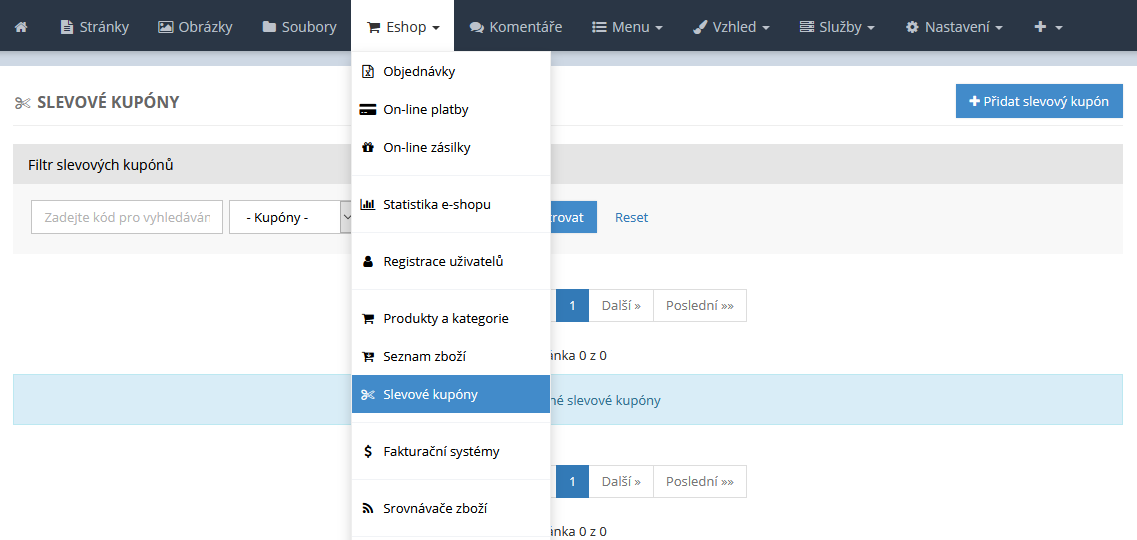The height and width of the screenshot is (540, 1137).
Task: Expand the Vzhled dropdown
Action: pos(731,26)
